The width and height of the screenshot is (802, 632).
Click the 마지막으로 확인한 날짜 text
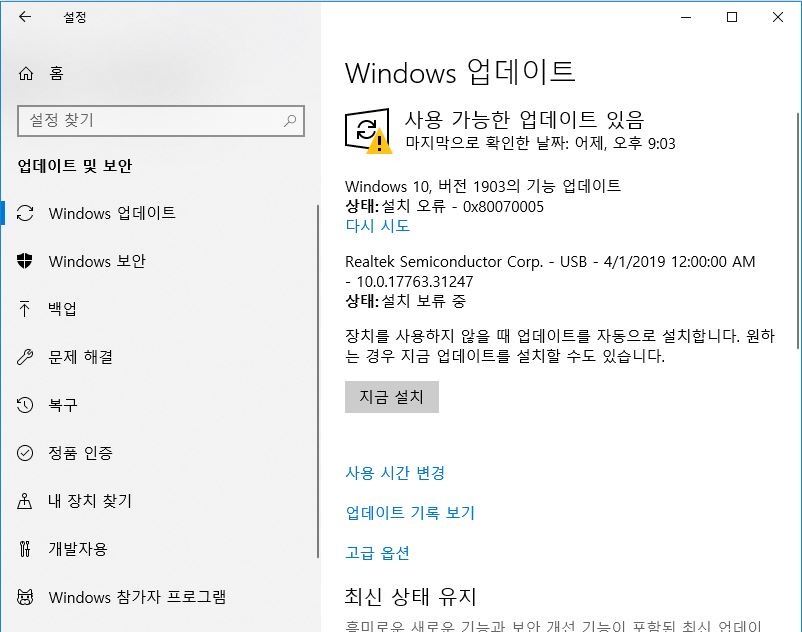[x=540, y=143]
